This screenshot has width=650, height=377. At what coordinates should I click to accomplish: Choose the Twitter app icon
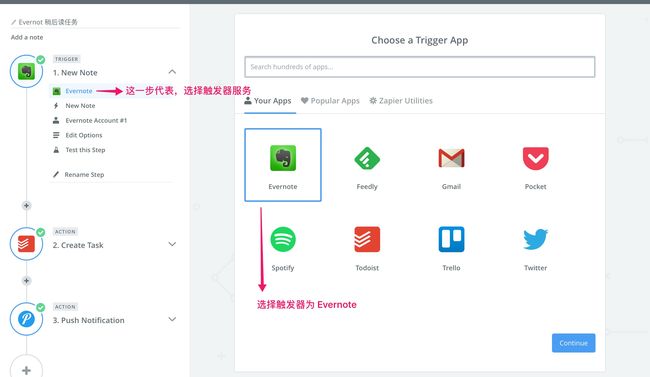536,239
